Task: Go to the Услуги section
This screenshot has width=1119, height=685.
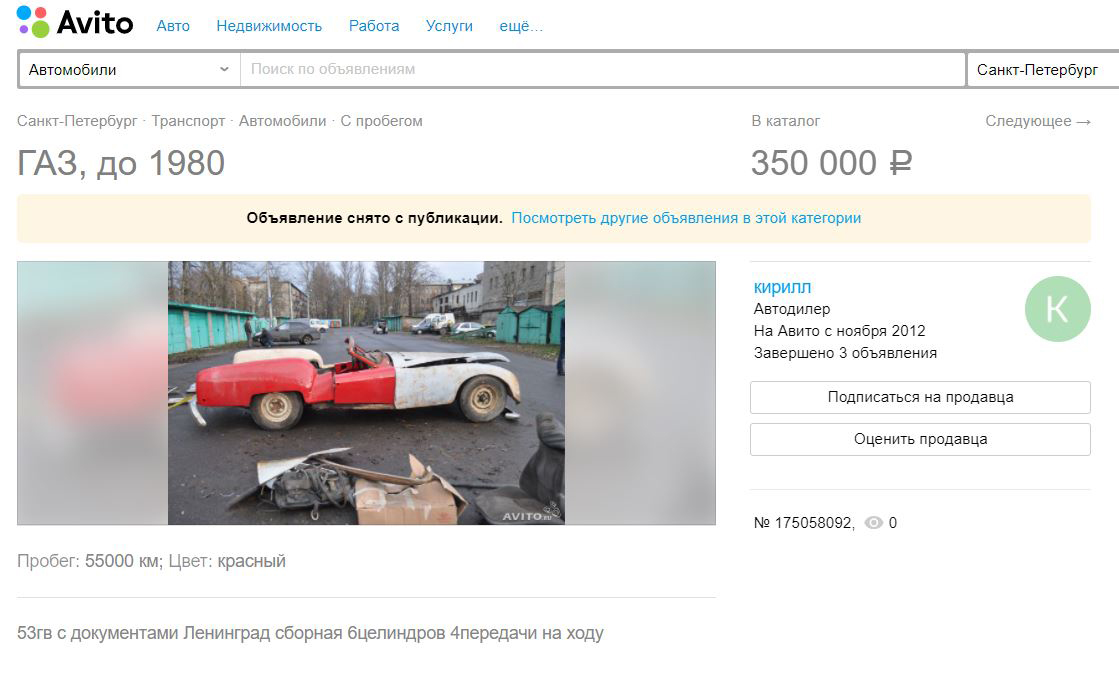Action: click(449, 26)
